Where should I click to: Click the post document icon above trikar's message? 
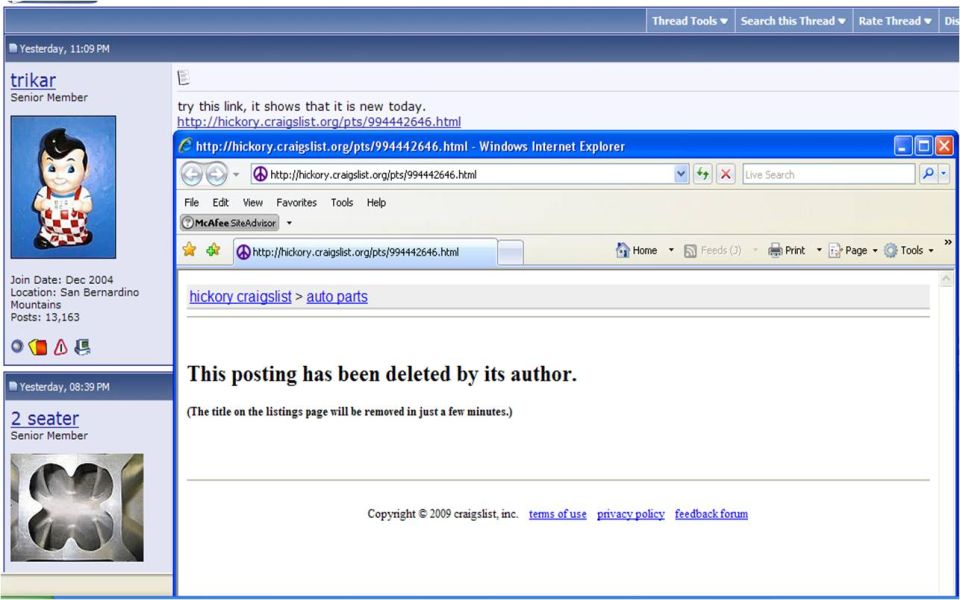click(183, 77)
